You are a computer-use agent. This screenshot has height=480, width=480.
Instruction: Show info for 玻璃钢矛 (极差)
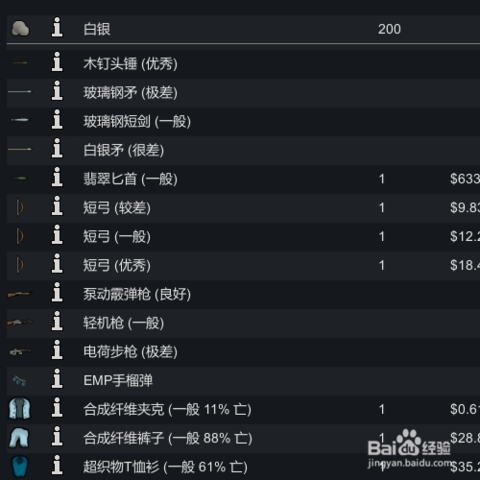pyautogui.click(x=57, y=90)
